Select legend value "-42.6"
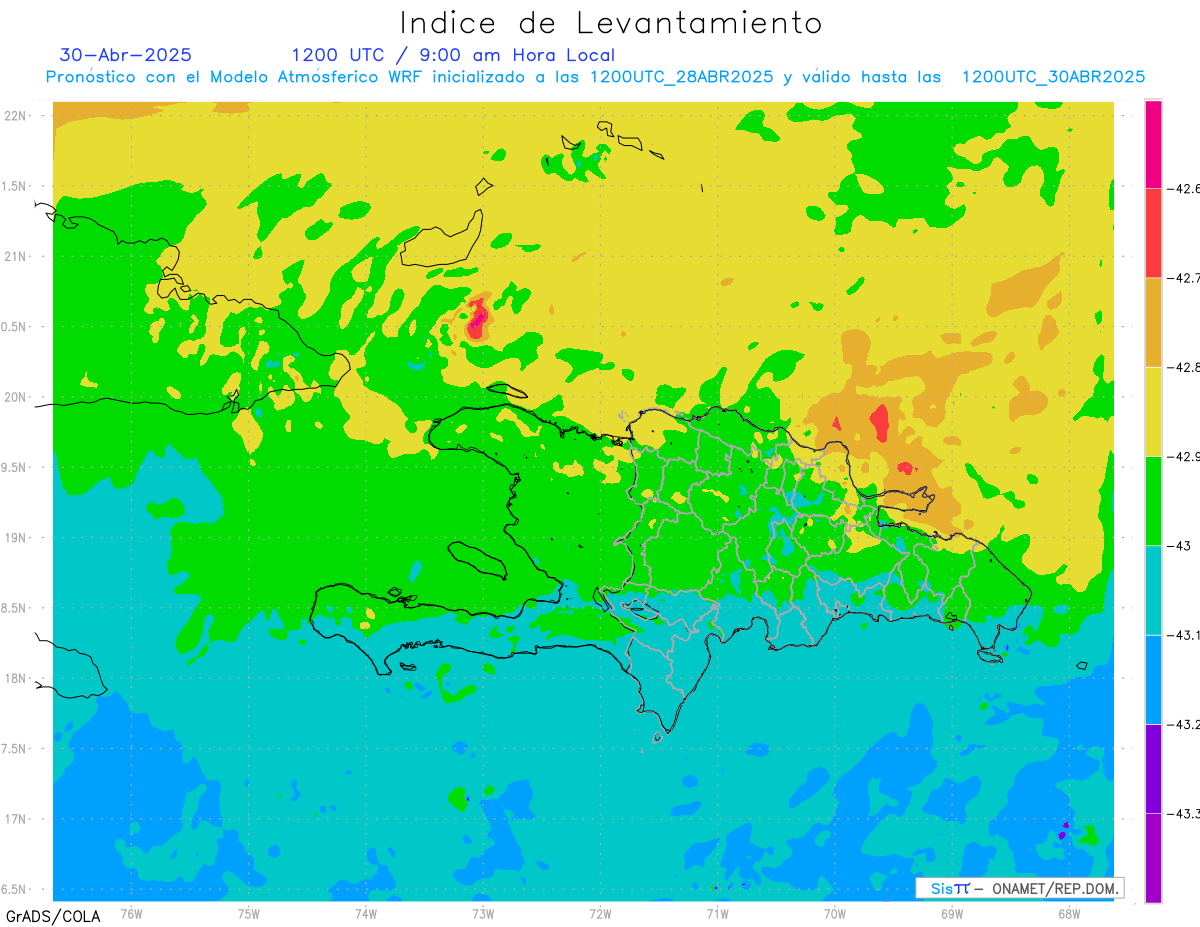Viewport: 1200px width, 927px height. point(1184,189)
